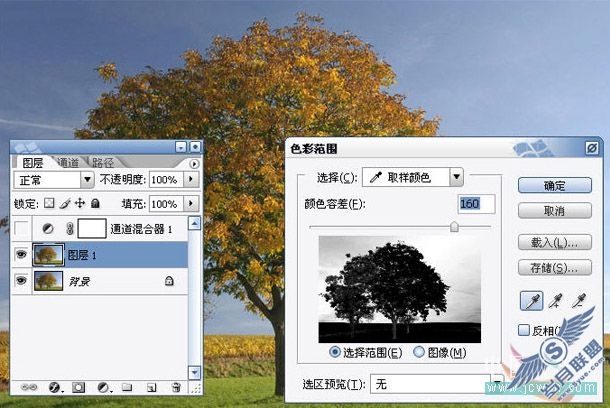Toggle lock position move icon
Image resolution: width=610 pixels, height=408 pixels.
80,203
